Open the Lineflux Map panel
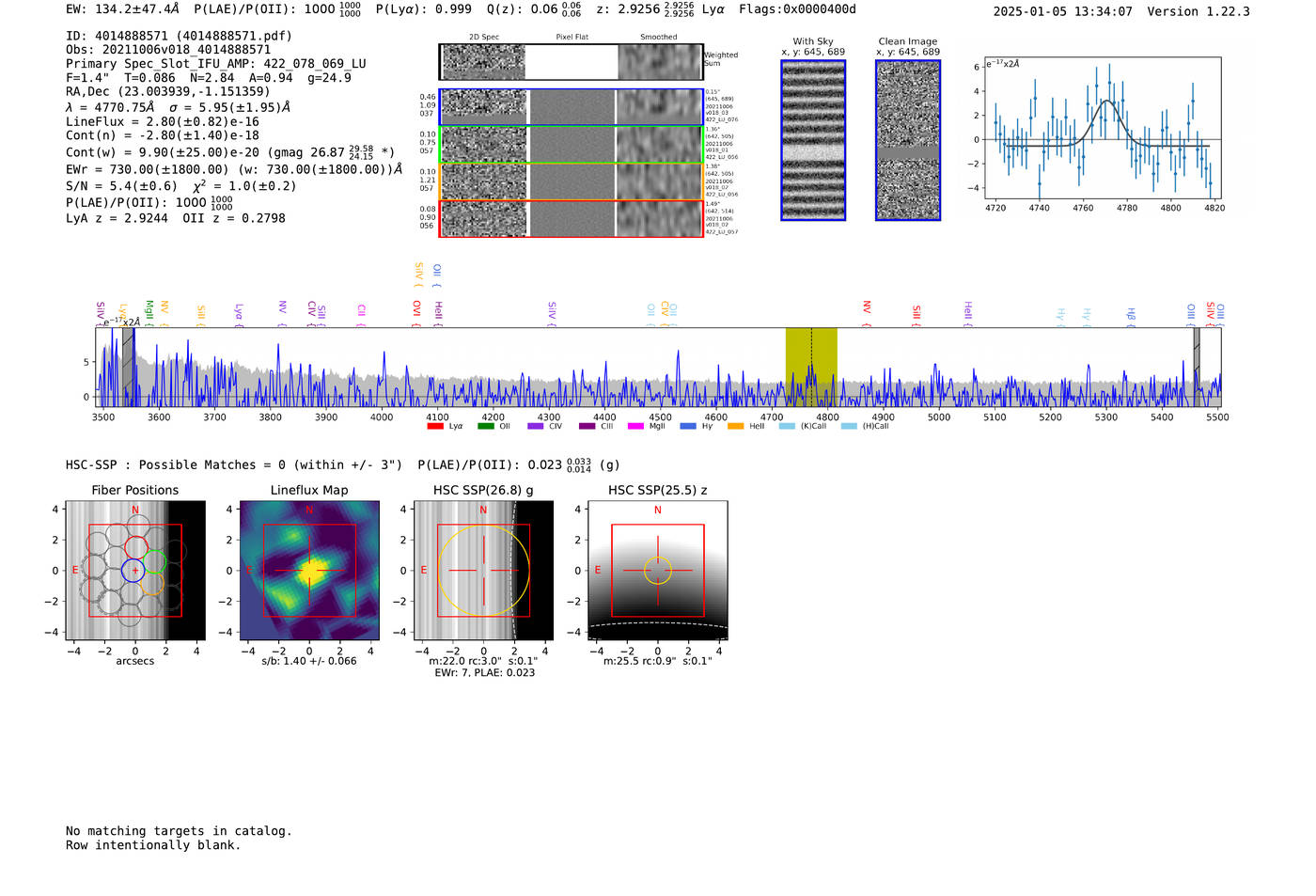 point(309,571)
